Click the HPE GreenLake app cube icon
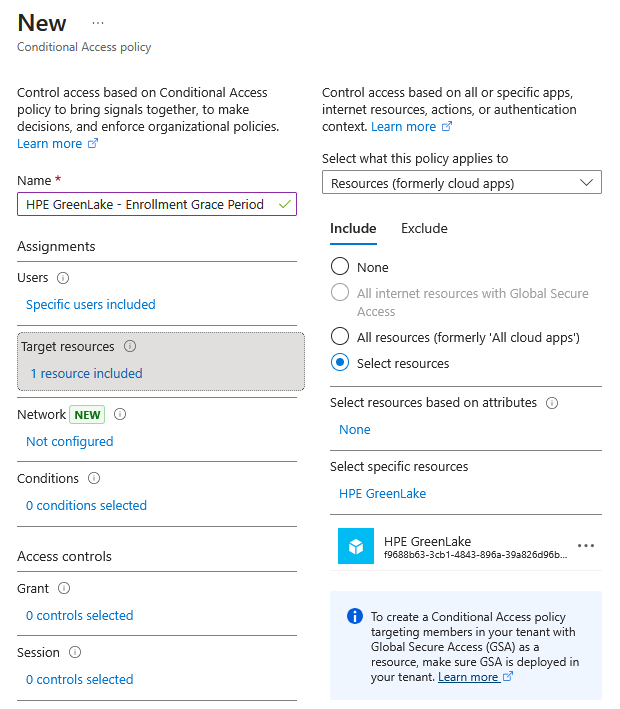620x709 pixels. pyautogui.click(x=355, y=546)
